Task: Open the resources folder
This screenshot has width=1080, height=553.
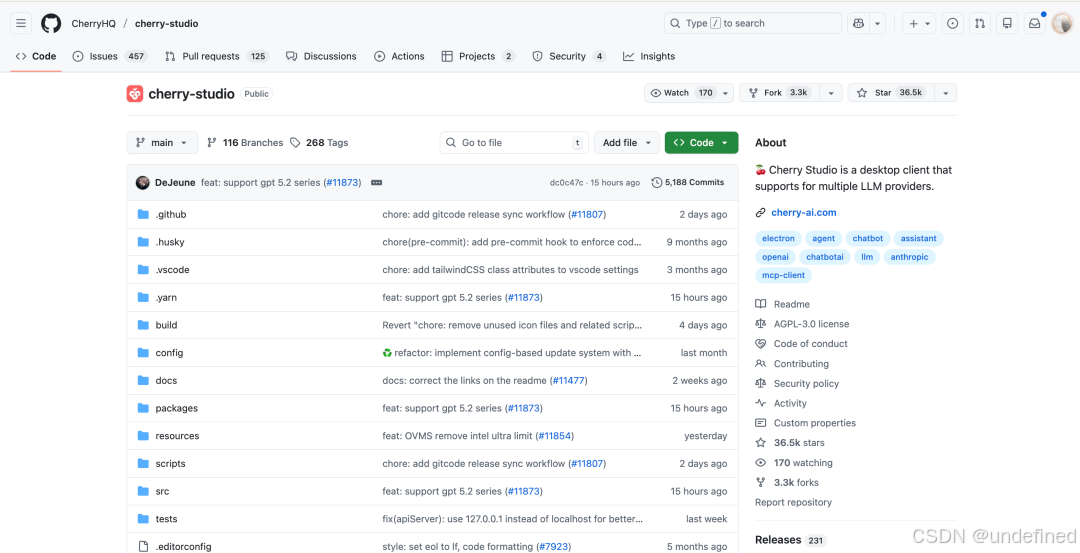Action: (x=177, y=436)
